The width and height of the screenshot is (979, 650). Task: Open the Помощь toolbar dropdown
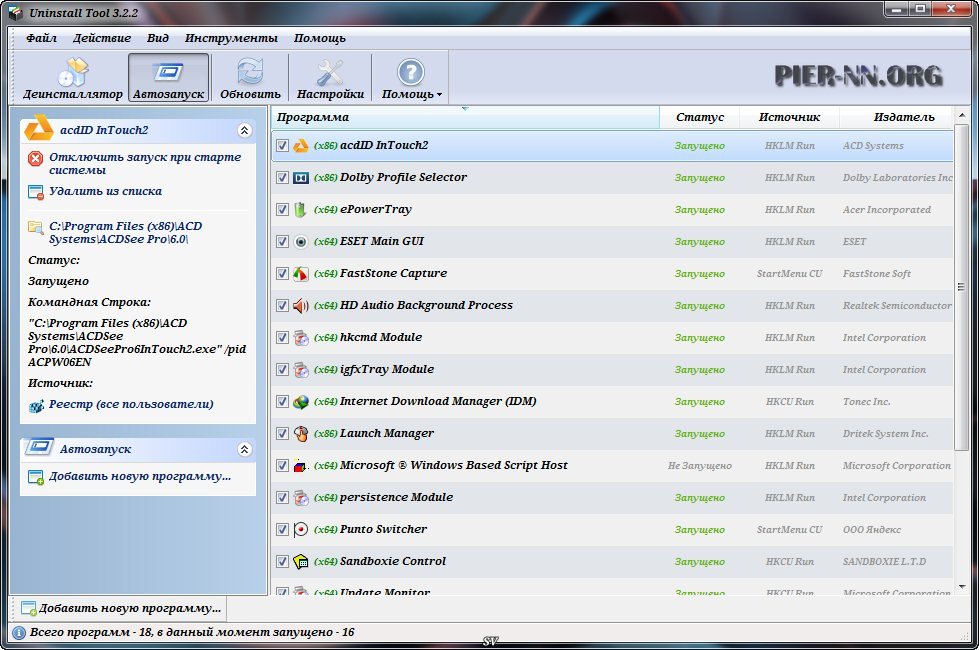[411, 78]
